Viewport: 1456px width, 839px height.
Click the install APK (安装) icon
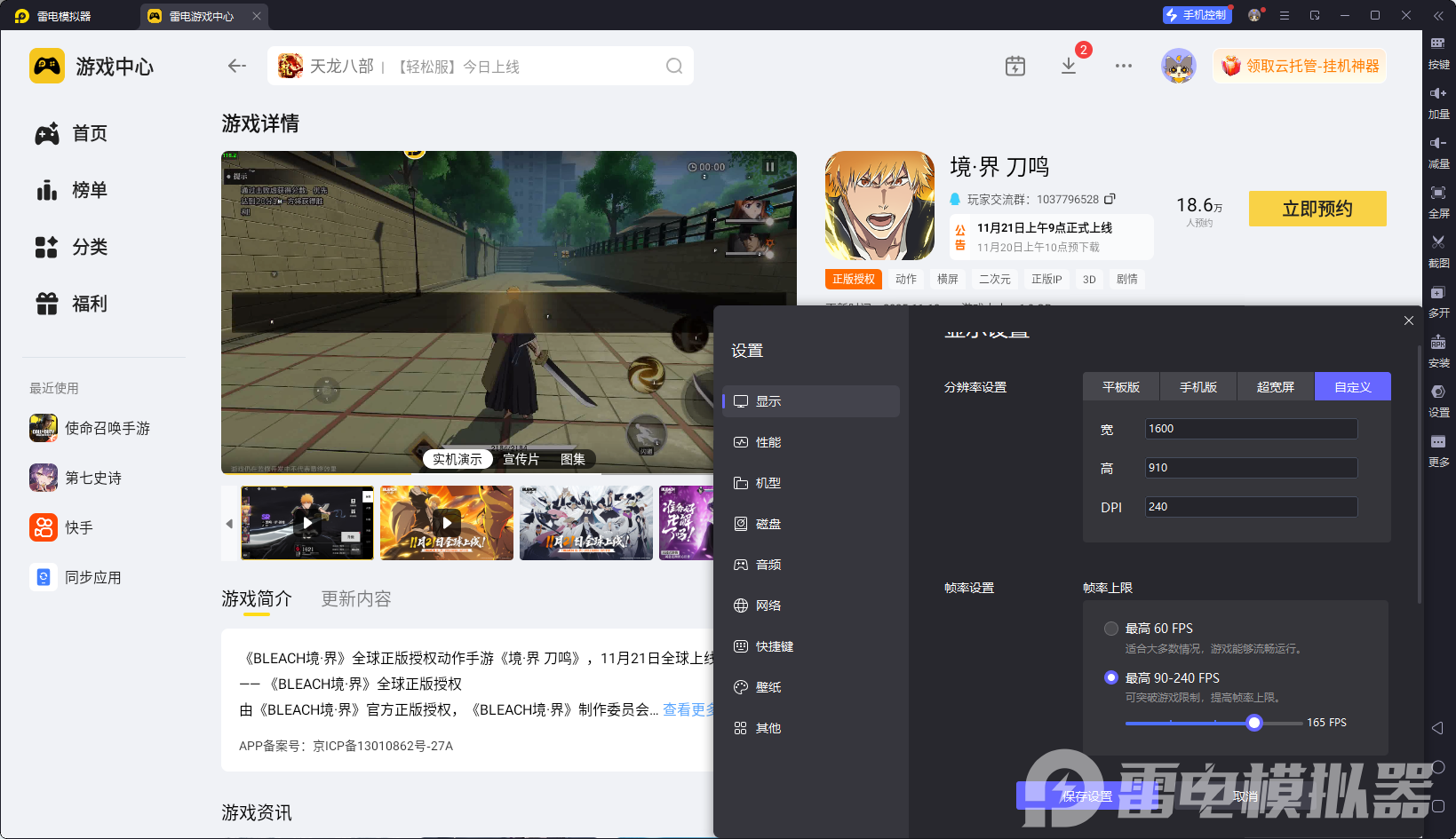point(1438,343)
